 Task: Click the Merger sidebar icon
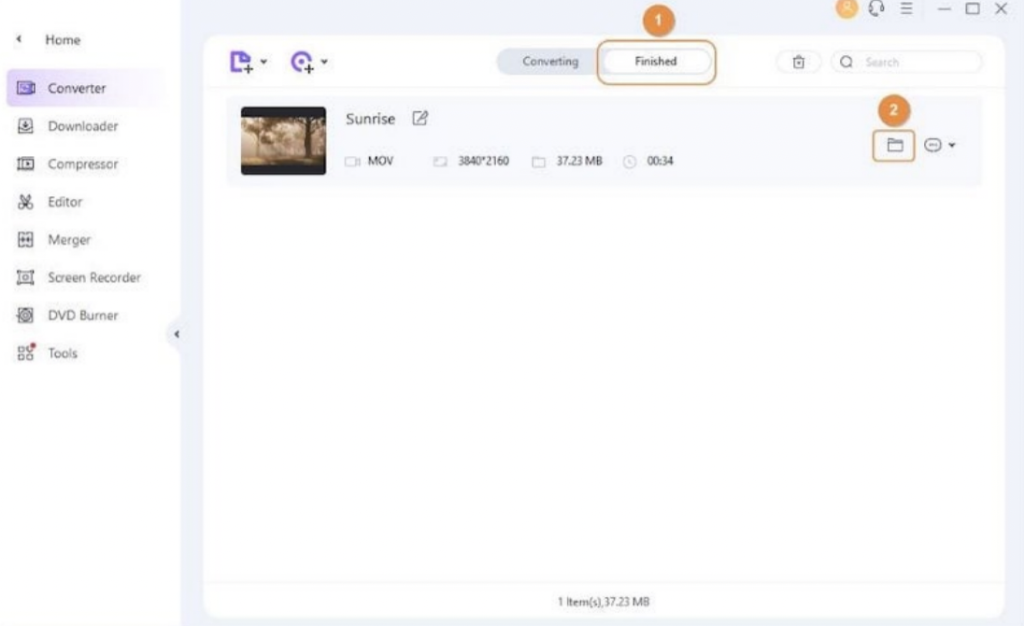click(x=25, y=240)
